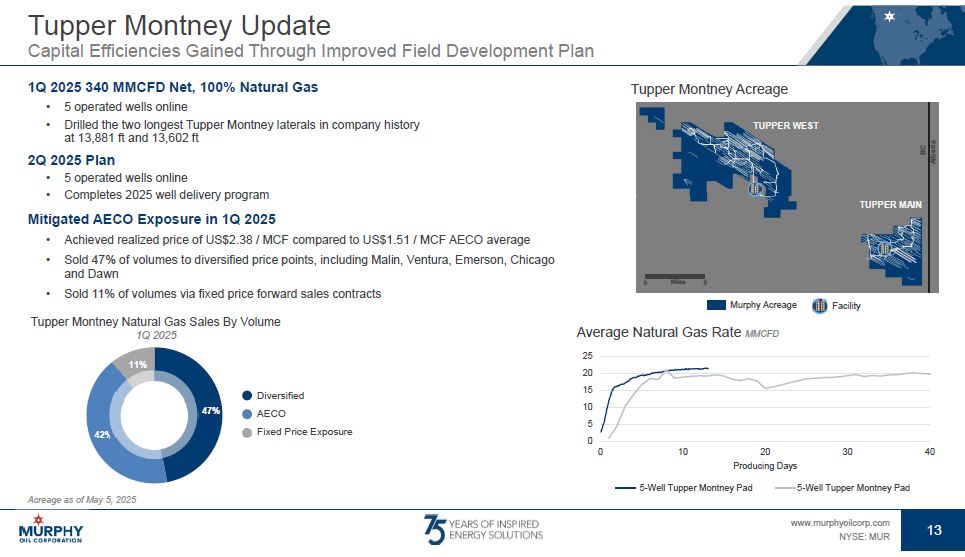
Task: Click the Fixed Price Exposure legend dot
Action: point(248,432)
